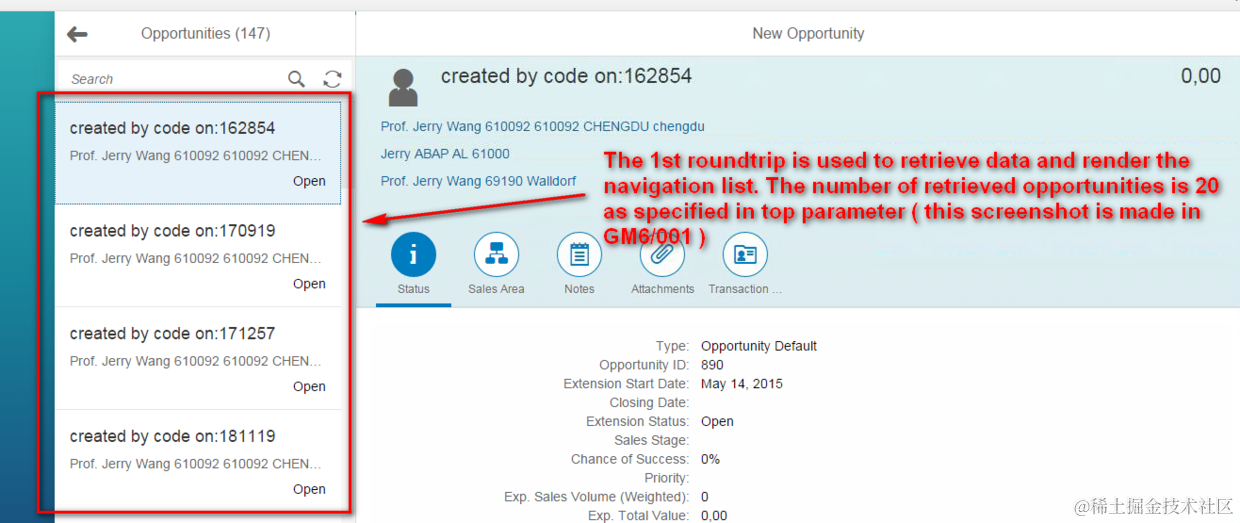Image resolution: width=1240 pixels, height=523 pixels.
Task: Click the Priority label
Action: pos(668,478)
